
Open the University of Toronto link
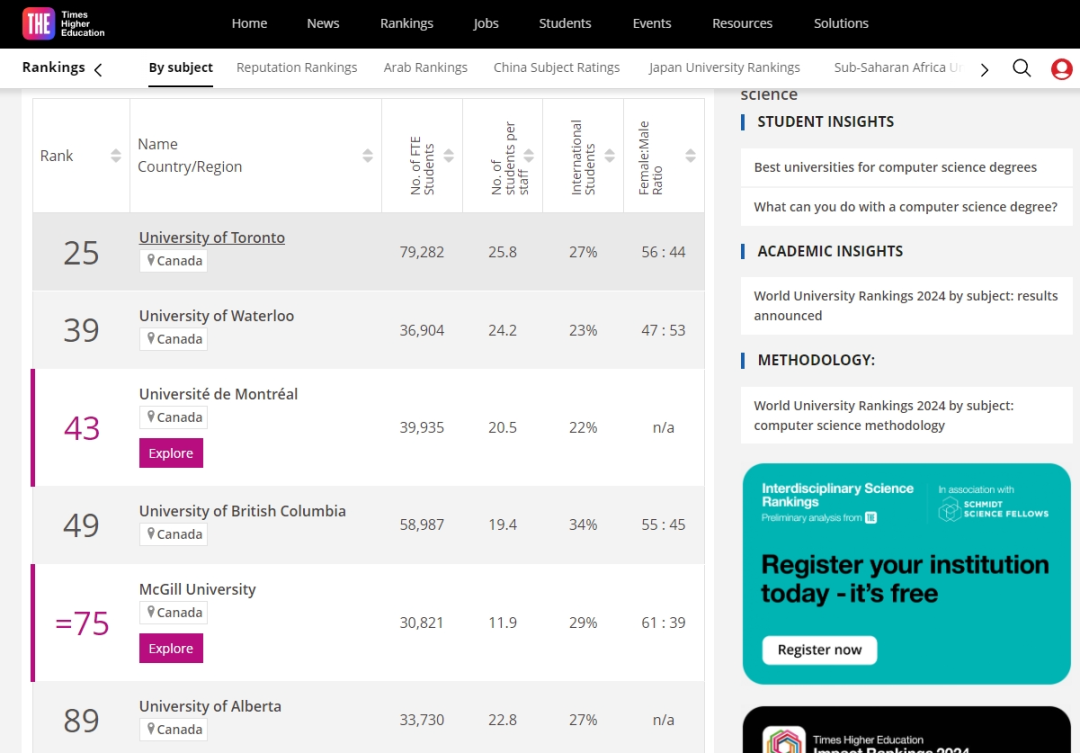click(x=212, y=238)
